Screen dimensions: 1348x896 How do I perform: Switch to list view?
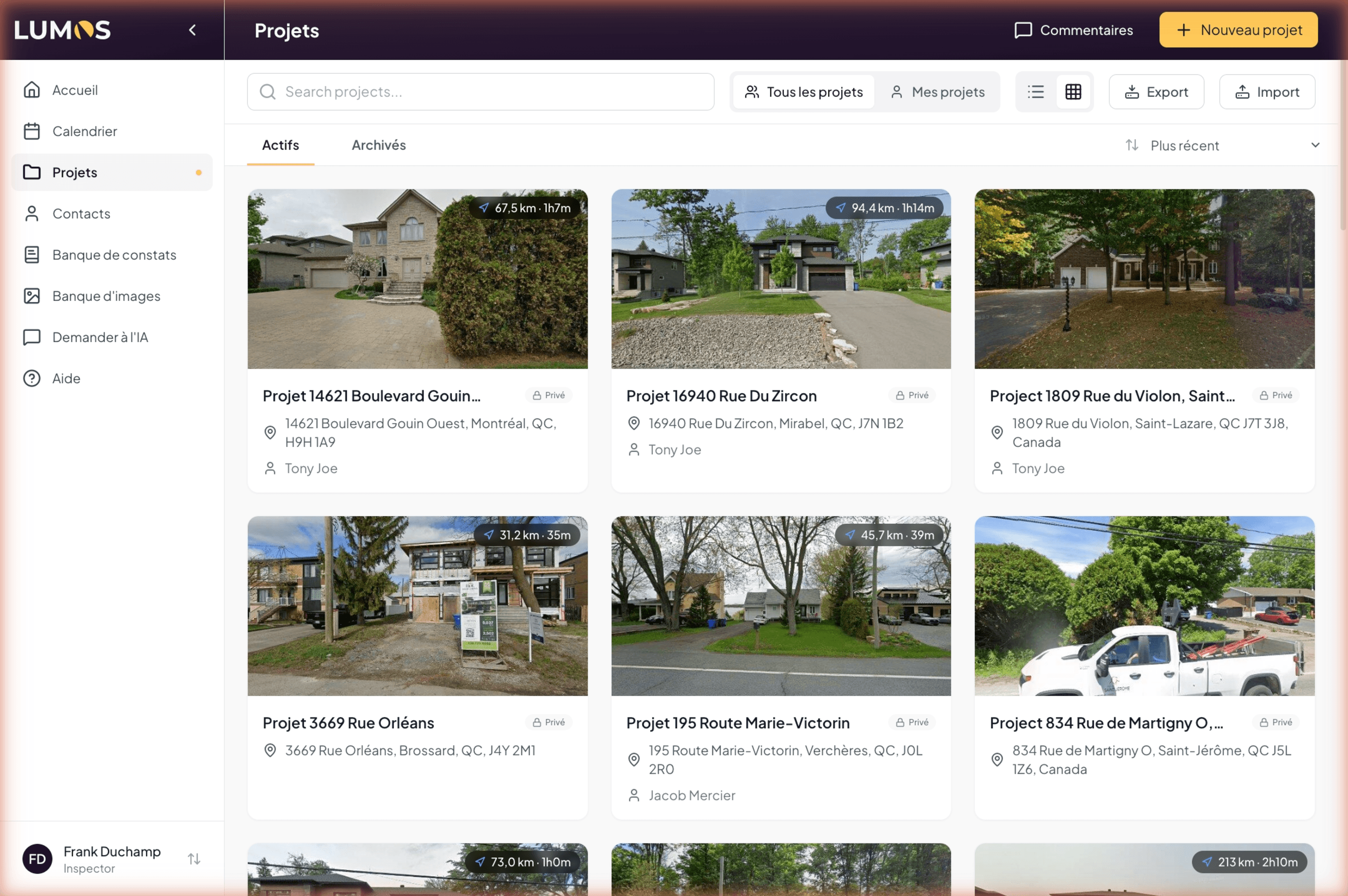click(1035, 92)
